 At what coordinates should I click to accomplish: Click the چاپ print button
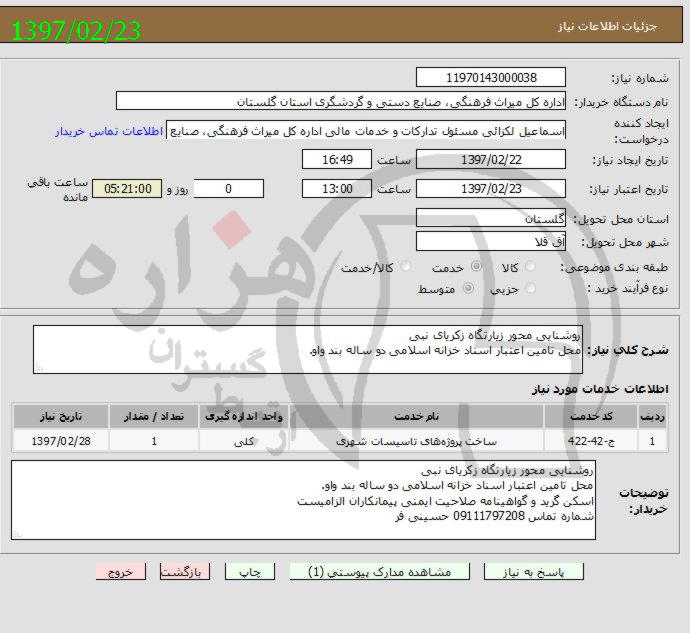pyautogui.click(x=250, y=572)
